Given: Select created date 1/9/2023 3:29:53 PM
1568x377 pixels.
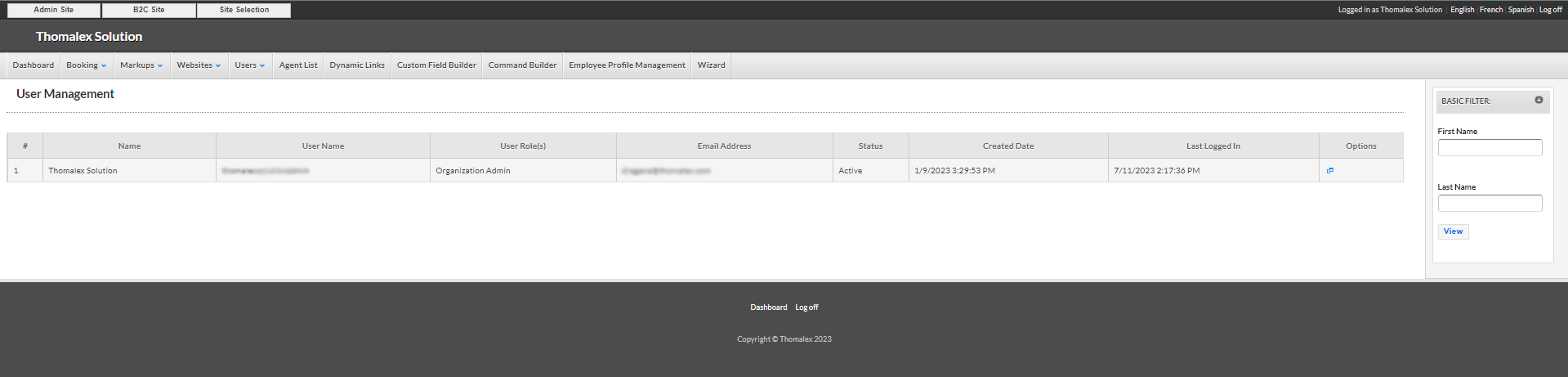Looking at the screenshot, I should coord(1008,171).
